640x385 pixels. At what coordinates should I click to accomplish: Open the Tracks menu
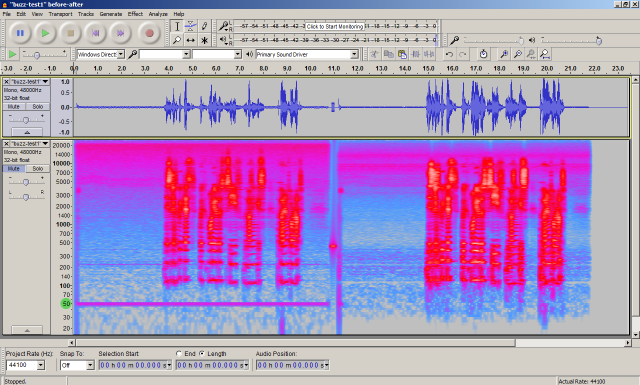pos(86,14)
